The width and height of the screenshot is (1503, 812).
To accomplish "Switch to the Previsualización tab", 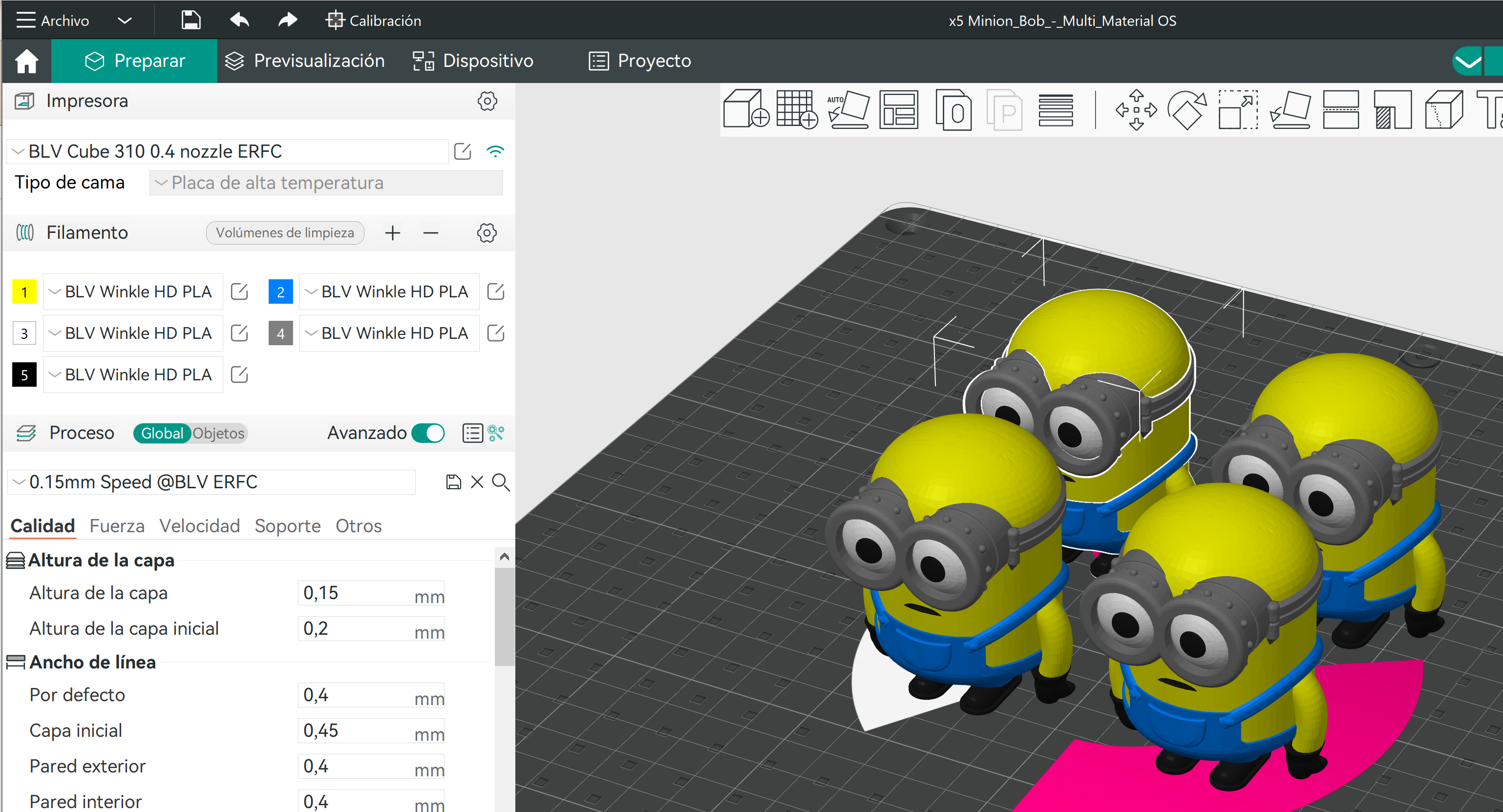I will tap(305, 61).
